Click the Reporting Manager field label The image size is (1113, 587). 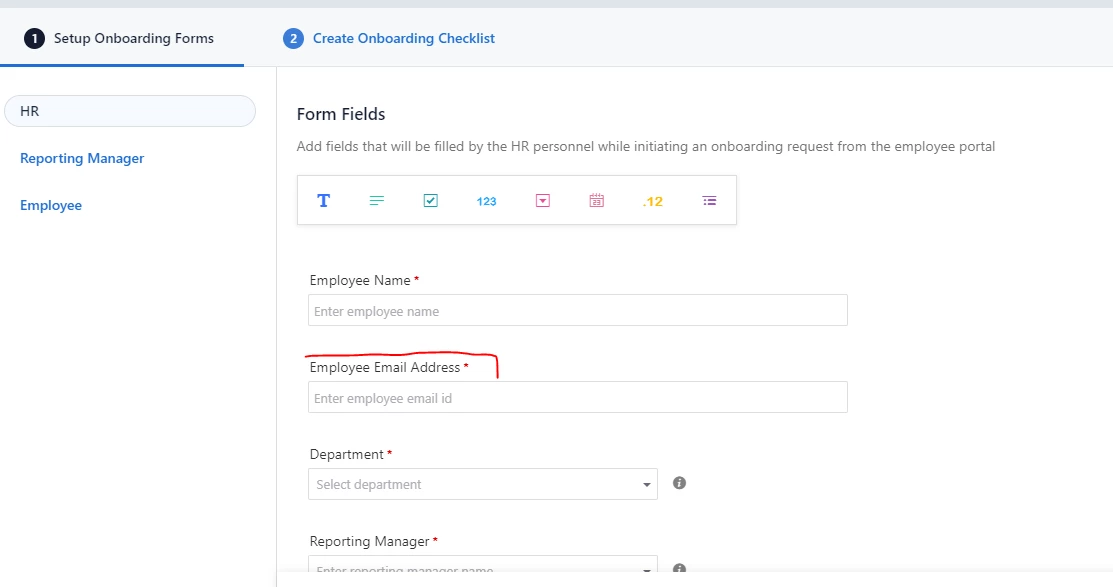tap(369, 542)
